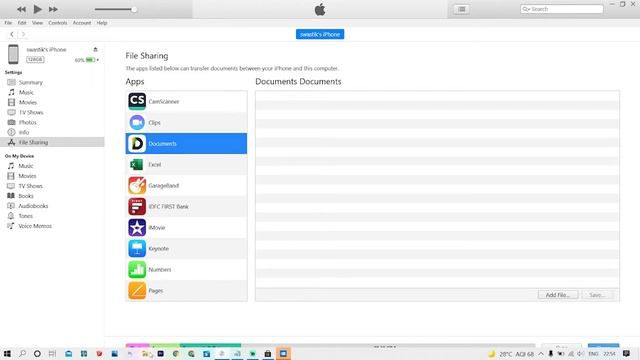Viewport: 640px width, 360px height.
Task: Select the Documents app icon
Action: point(137,143)
